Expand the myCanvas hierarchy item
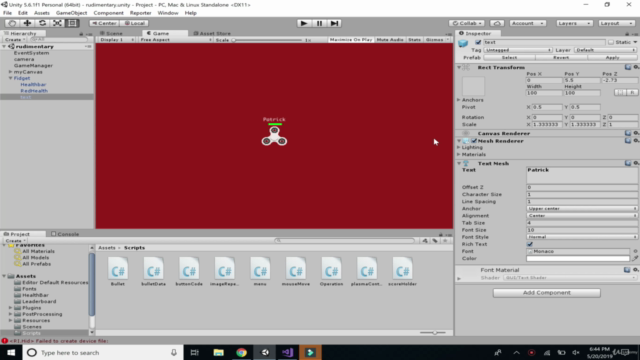This screenshot has width=640, height=360. pyautogui.click(x=10, y=72)
